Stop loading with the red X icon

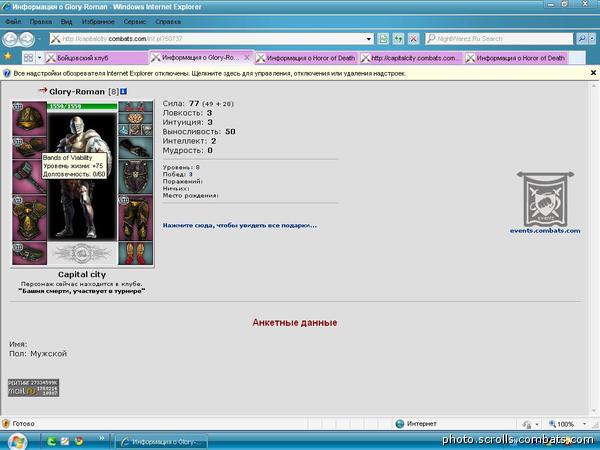[413, 39]
